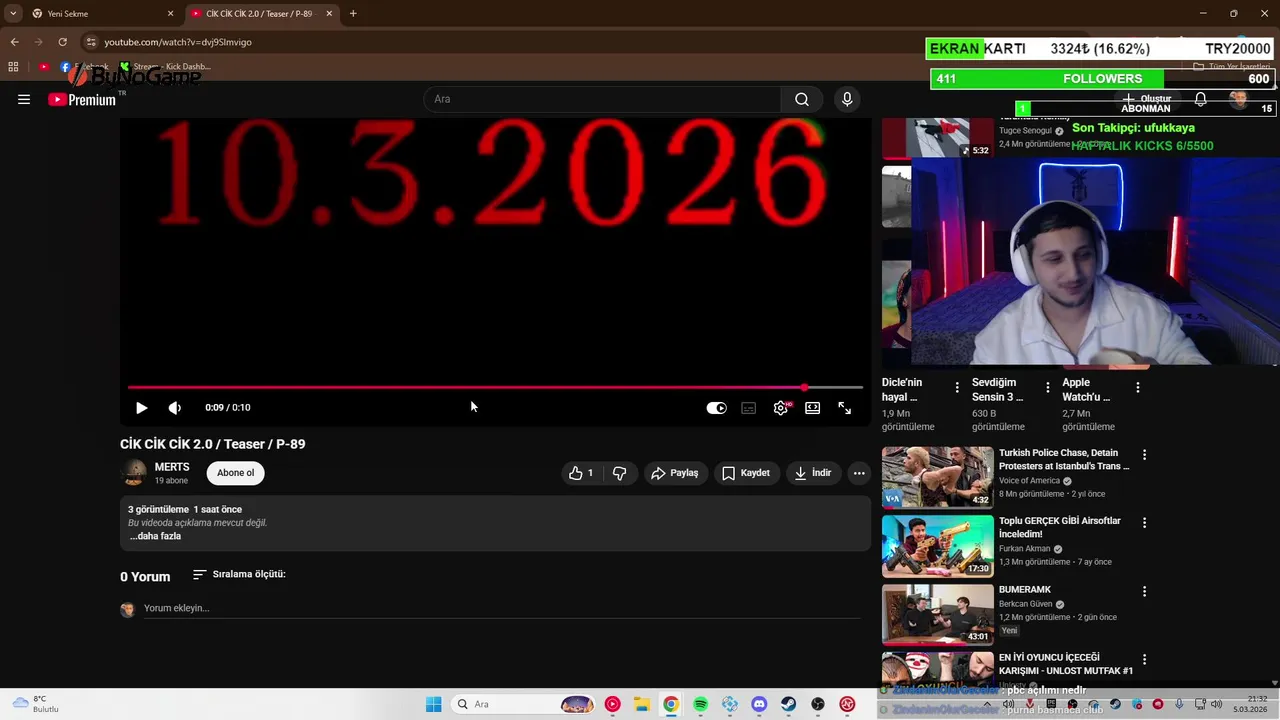
Task: Click the search magnifier button
Action: tap(802, 99)
